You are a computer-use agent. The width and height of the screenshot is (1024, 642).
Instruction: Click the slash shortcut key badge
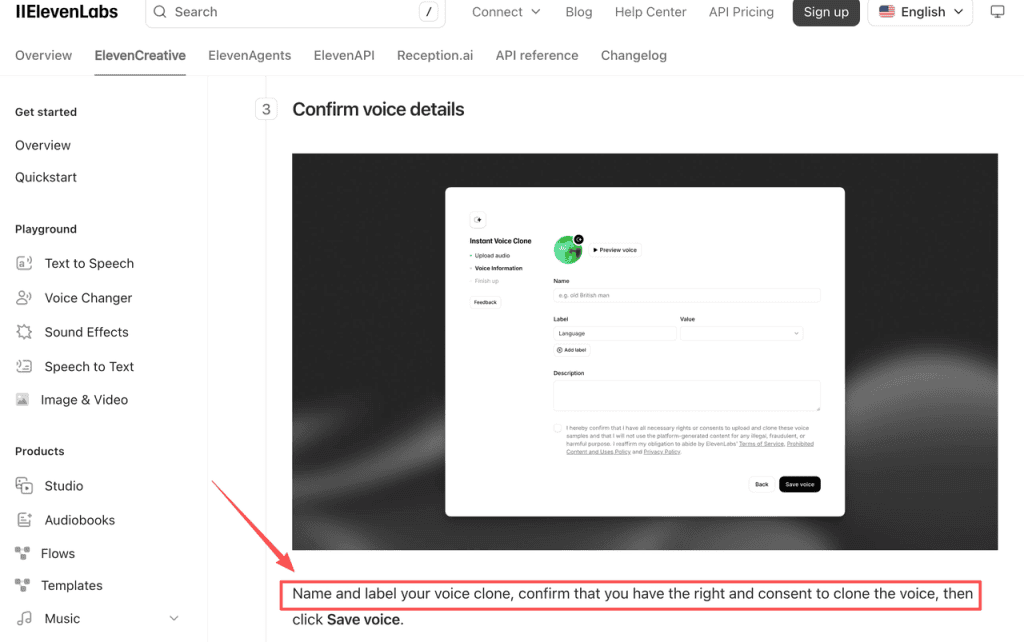click(x=428, y=12)
